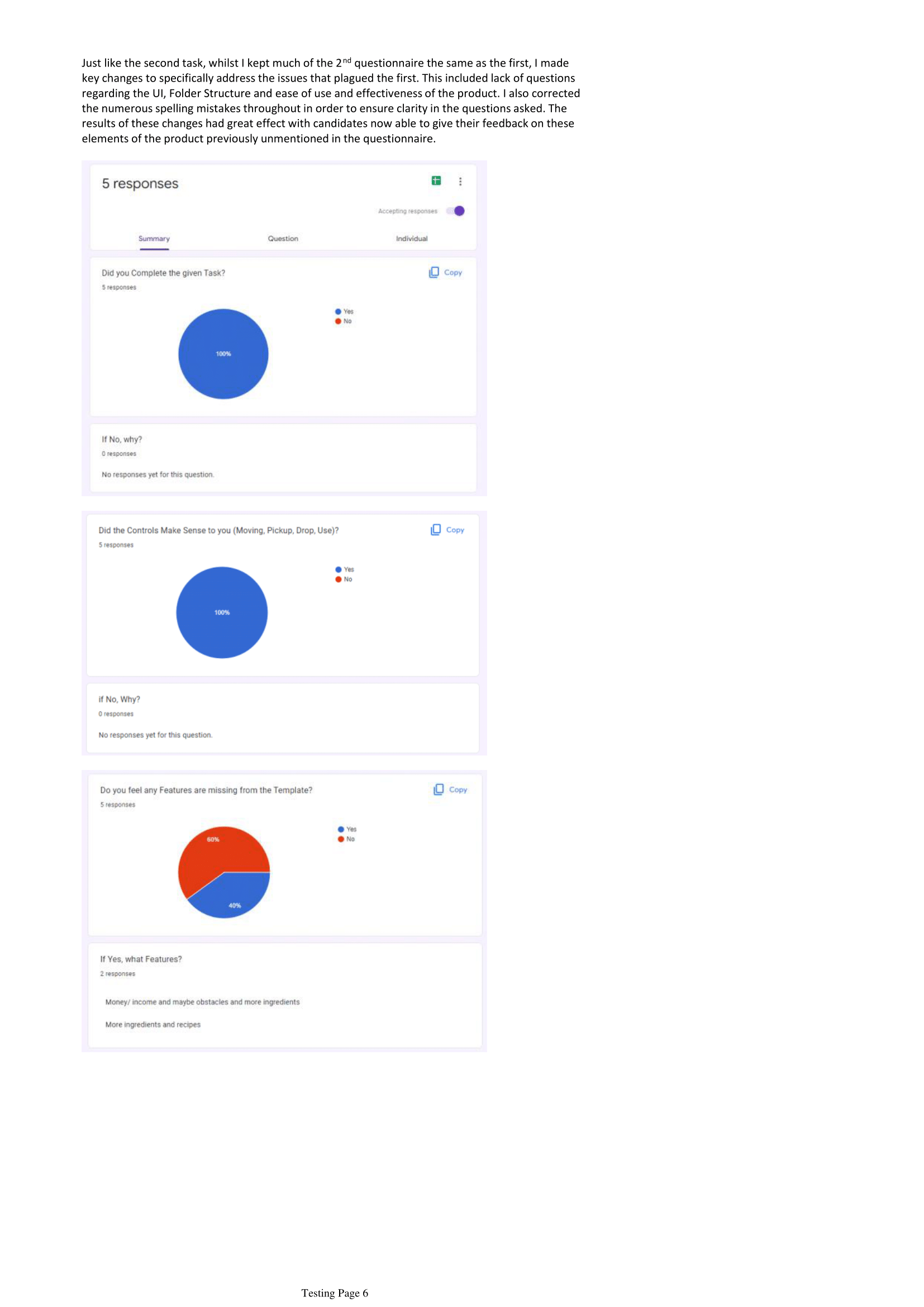924x1307 pixels.
Task: Open the three-dot more options menu
Action: [460, 181]
